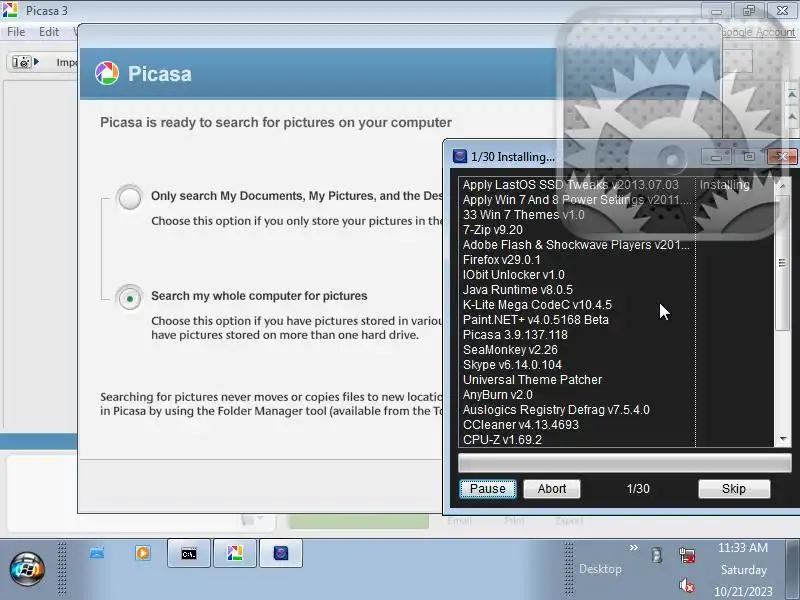
Task: Select 7-Zip v9.20 in the list
Action: (x=492, y=230)
